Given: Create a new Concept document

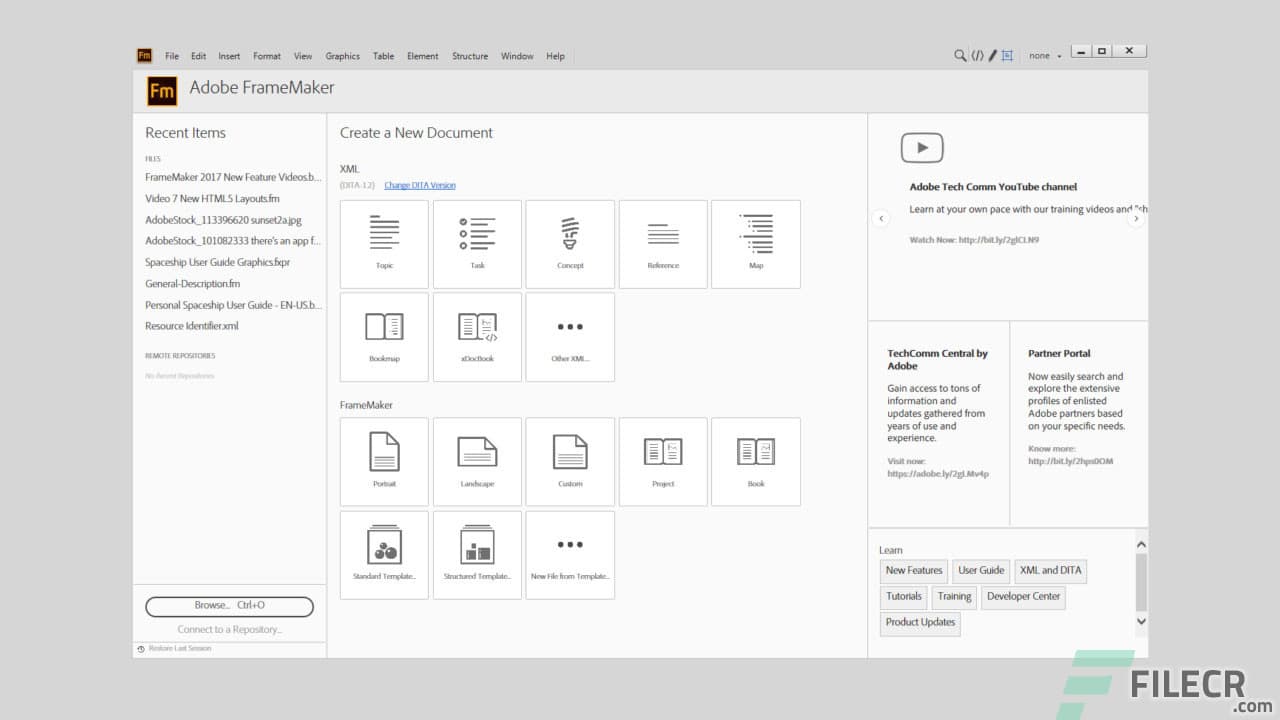Looking at the screenshot, I should click(x=570, y=243).
